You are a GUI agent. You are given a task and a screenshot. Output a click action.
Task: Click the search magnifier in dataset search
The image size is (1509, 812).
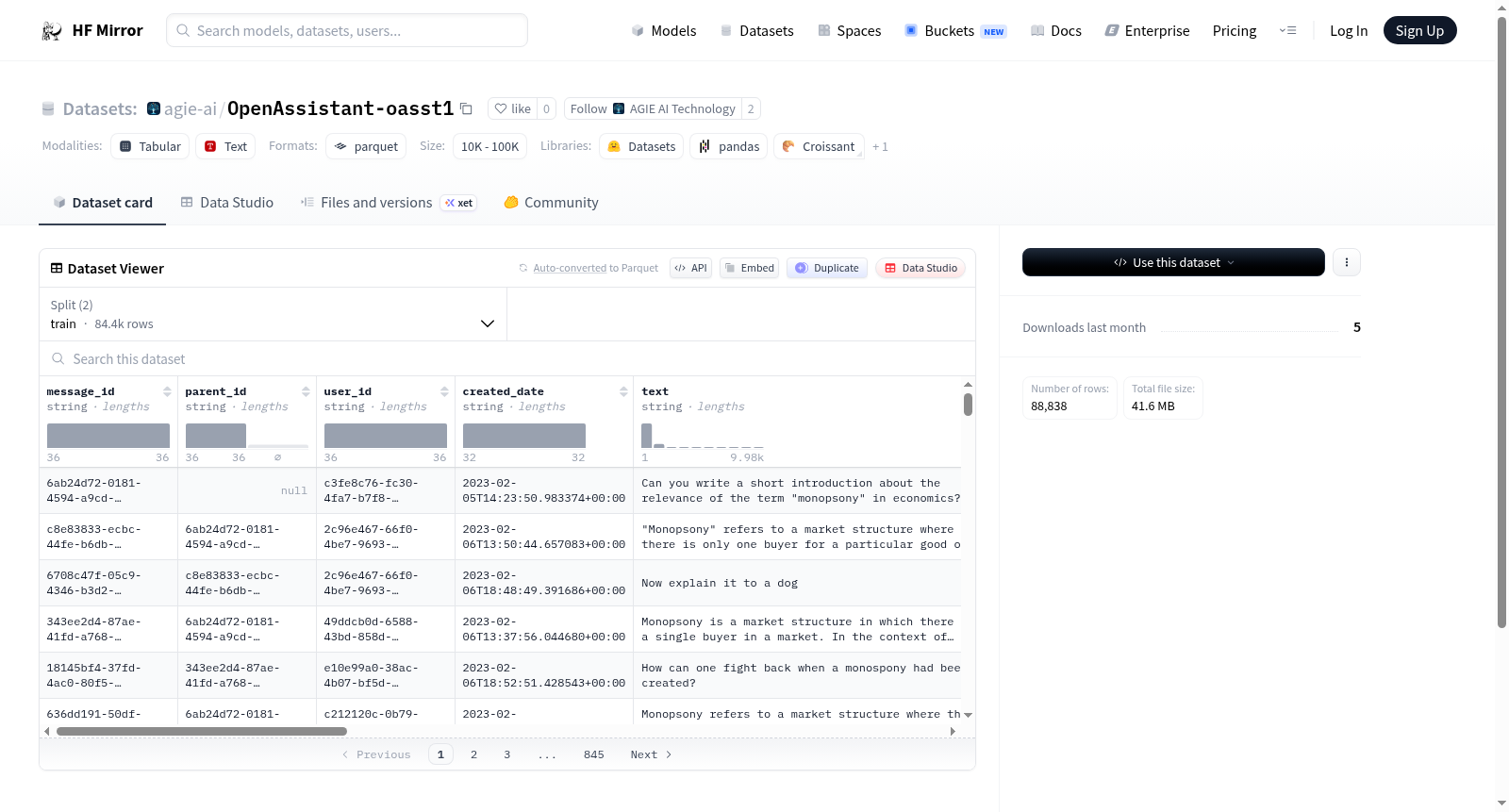[x=58, y=358]
